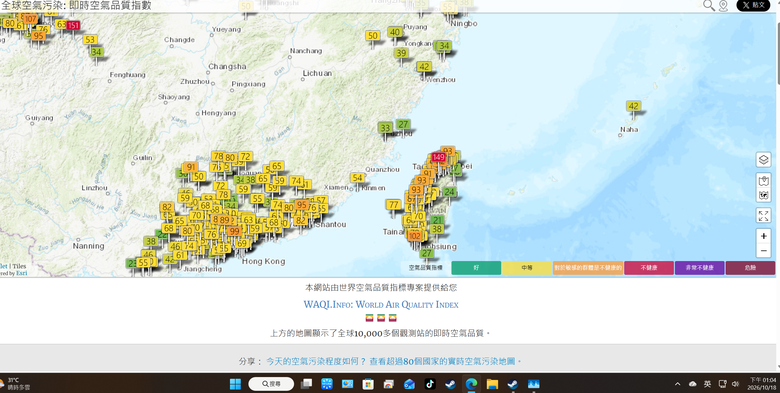Image resolution: width=780 pixels, height=393 pixels.
Task: Open the green 33 marker near Fuzhou
Action: 385,128
